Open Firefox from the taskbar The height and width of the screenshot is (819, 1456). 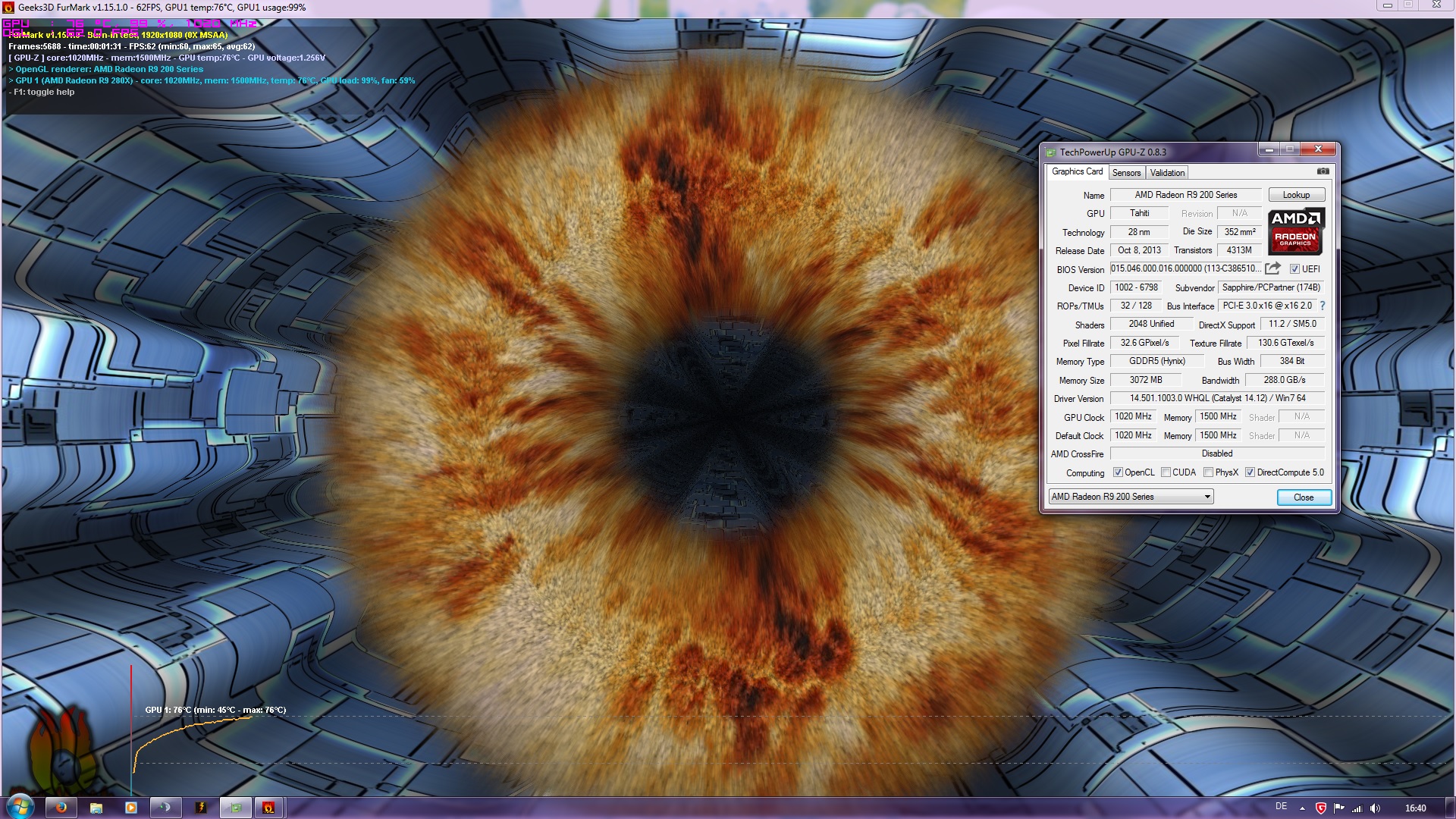point(61,808)
